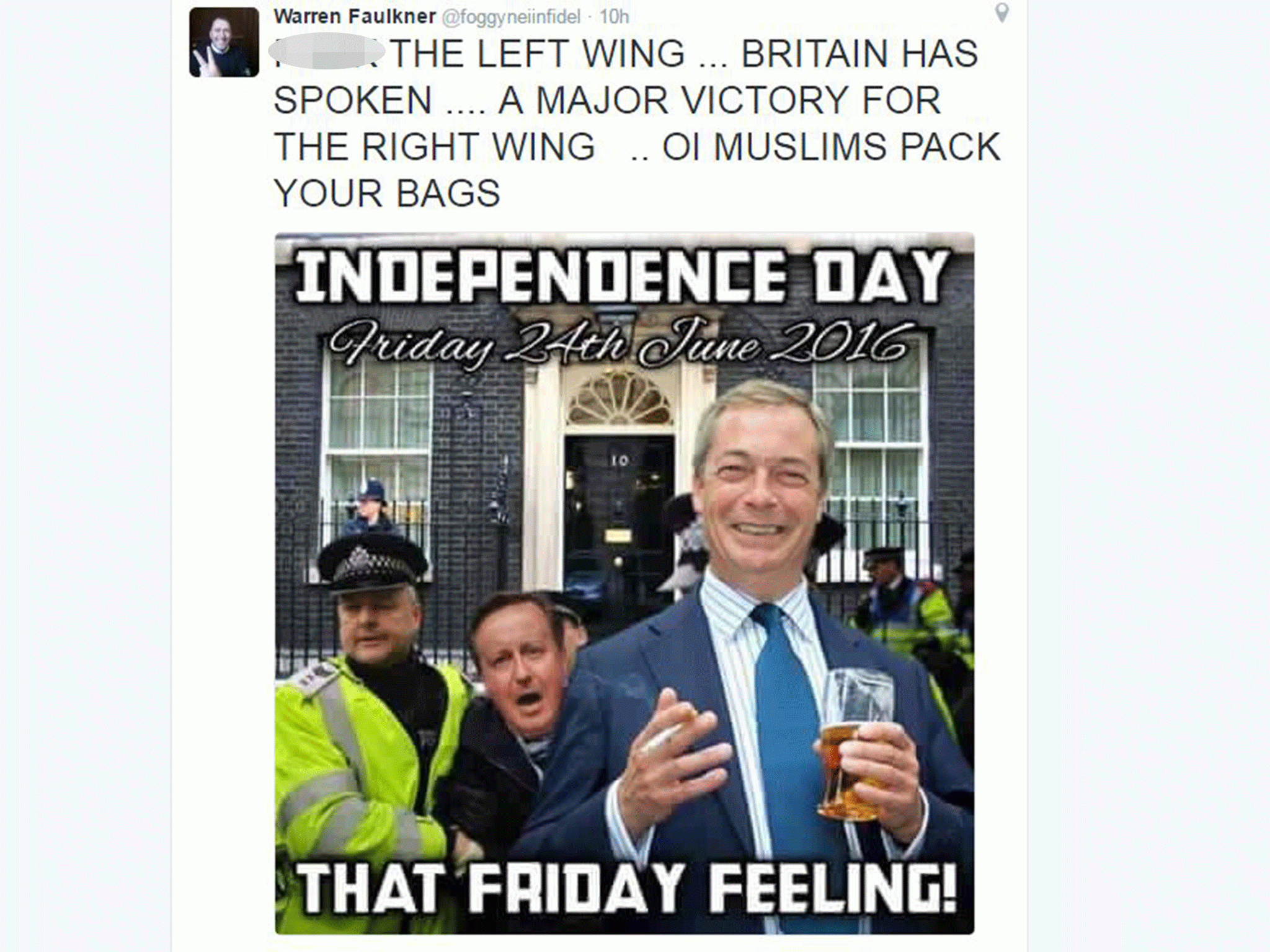Click the @foggyneiinfidel handle
Viewport: 1270px width, 952px height.
coord(510,17)
